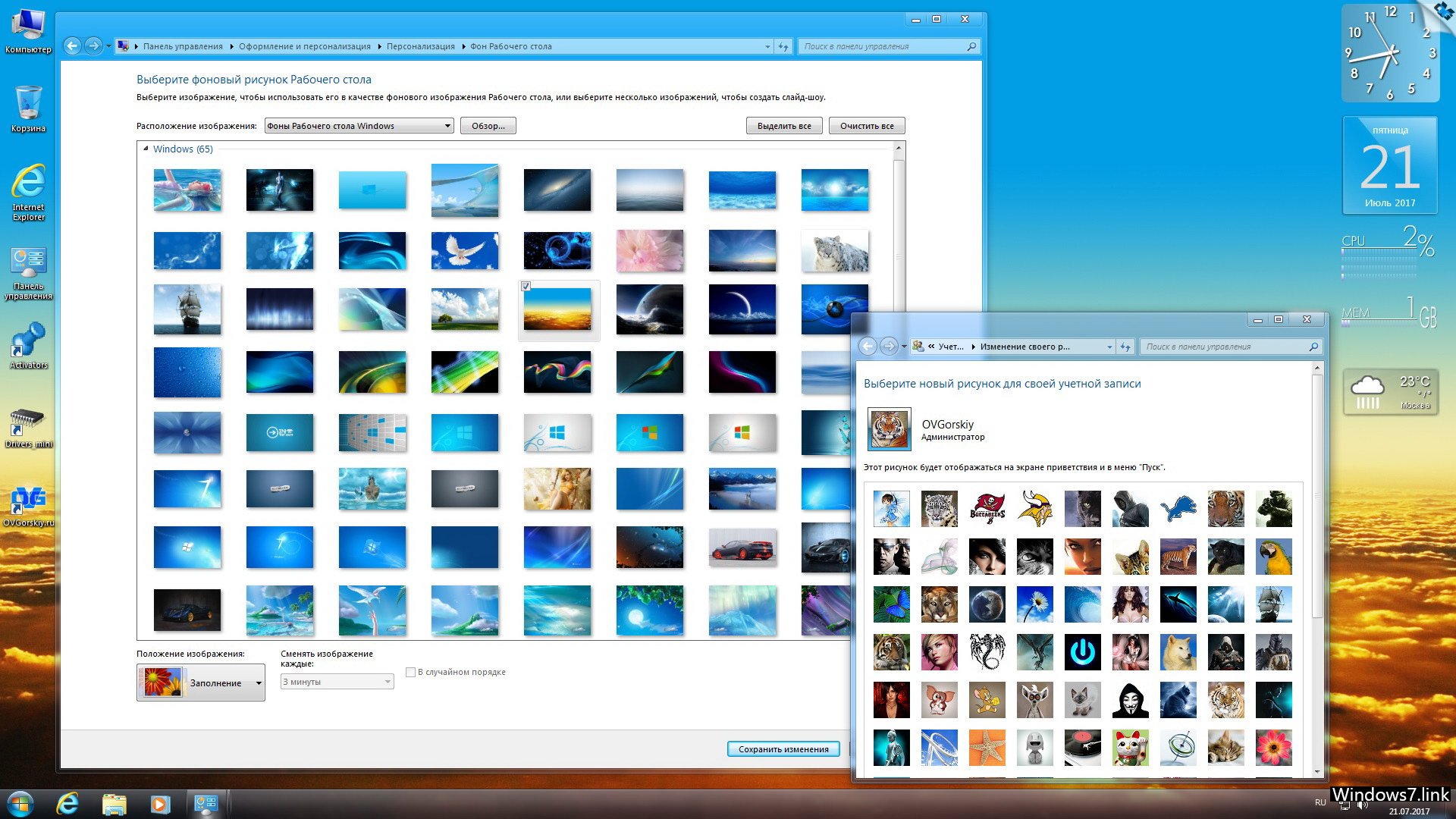Viewport: 1456px width, 819px height.
Task: Toggle В случайном порядке shuffle checkbox
Action: tap(410, 671)
